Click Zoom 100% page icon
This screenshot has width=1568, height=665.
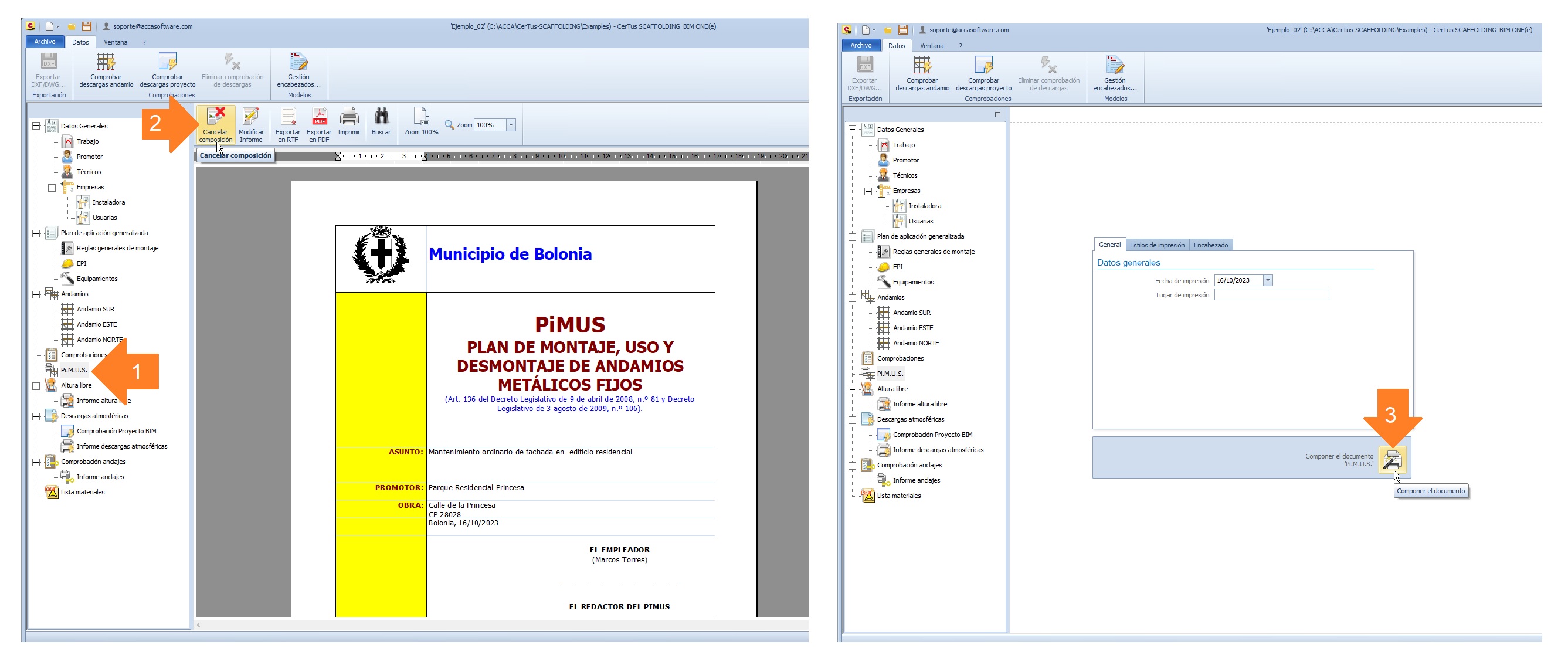tap(421, 121)
